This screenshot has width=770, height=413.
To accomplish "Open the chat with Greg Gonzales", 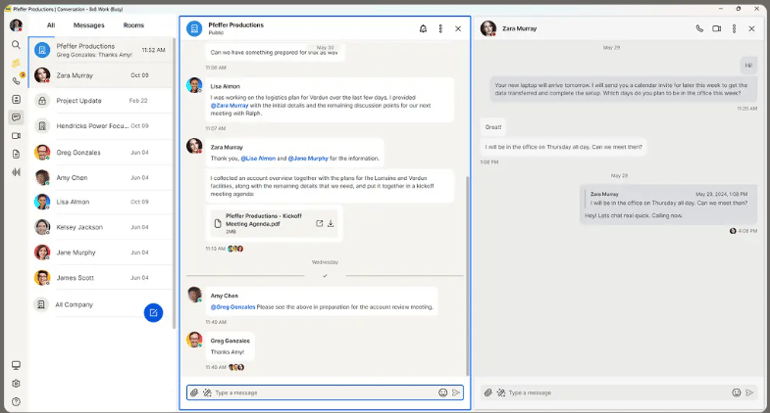I will pos(101,152).
